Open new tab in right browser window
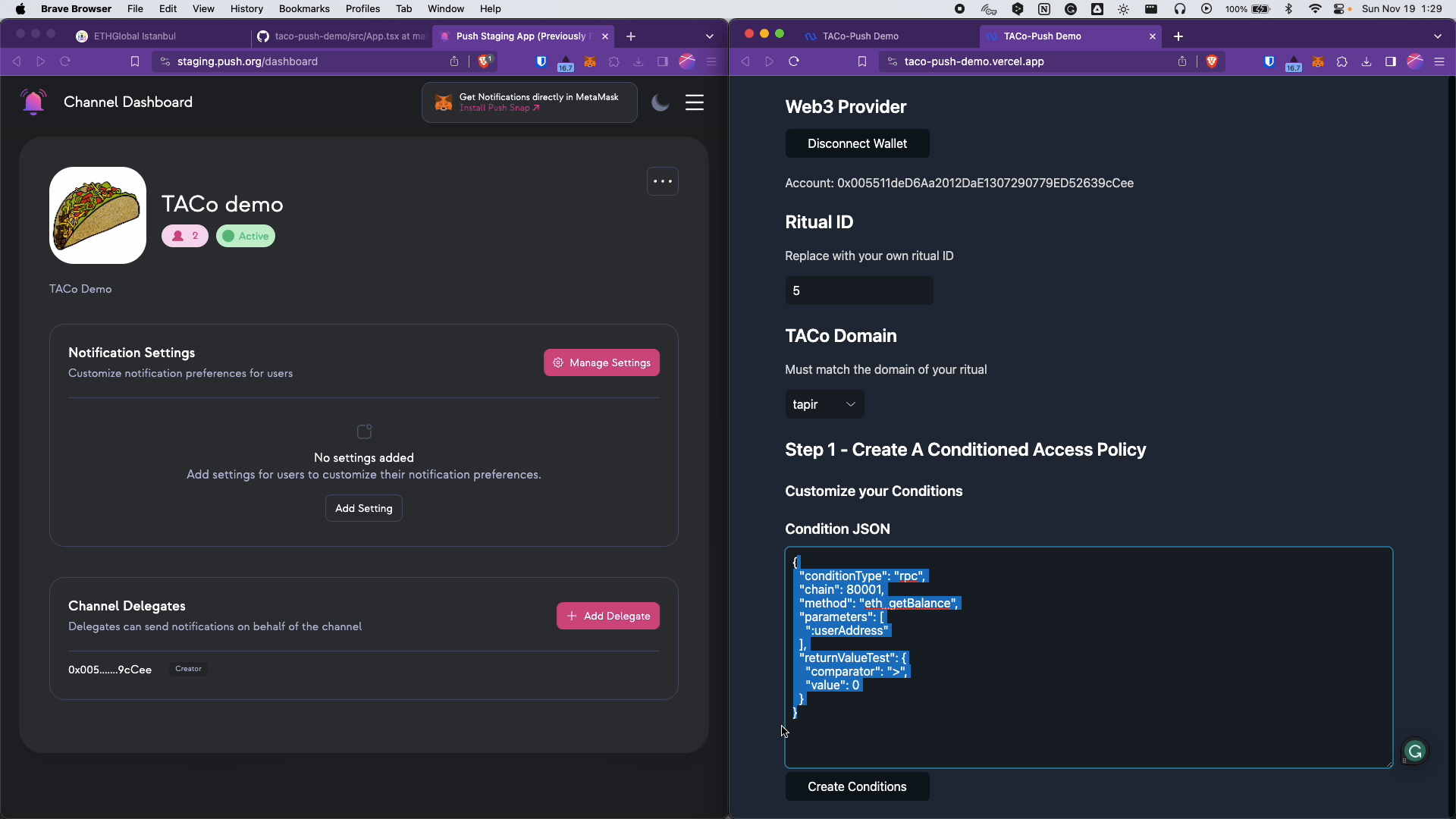Viewport: 1456px width, 819px height. tap(1178, 36)
